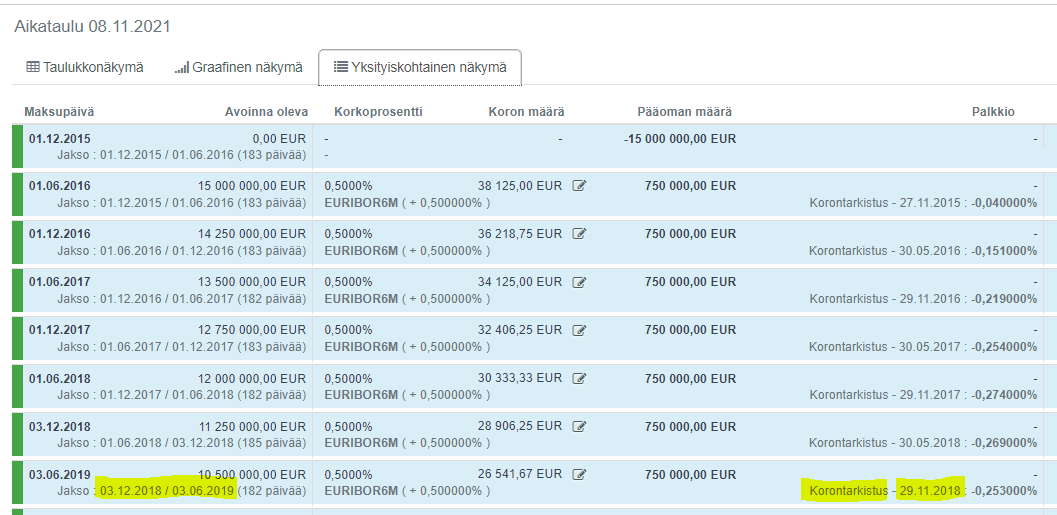
Task: Click the Koron määrä column header
Action: (526, 112)
